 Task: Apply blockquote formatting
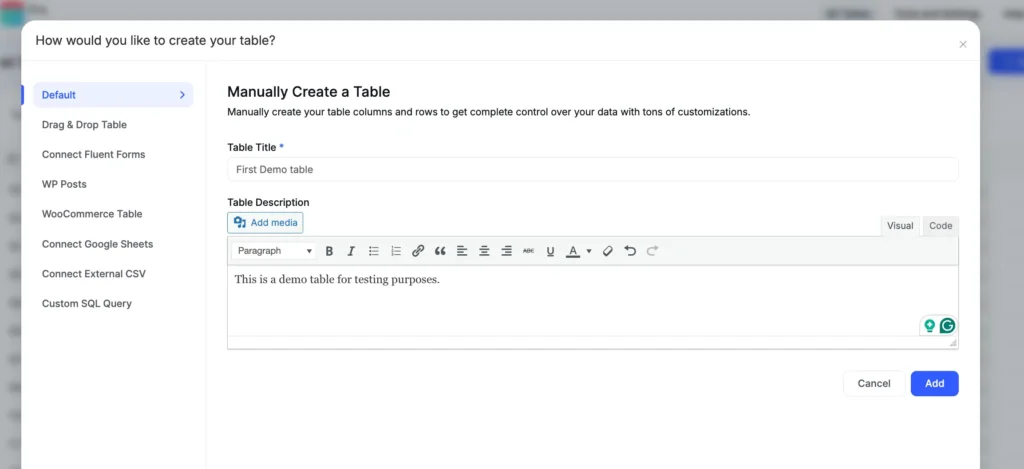coord(440,251)
